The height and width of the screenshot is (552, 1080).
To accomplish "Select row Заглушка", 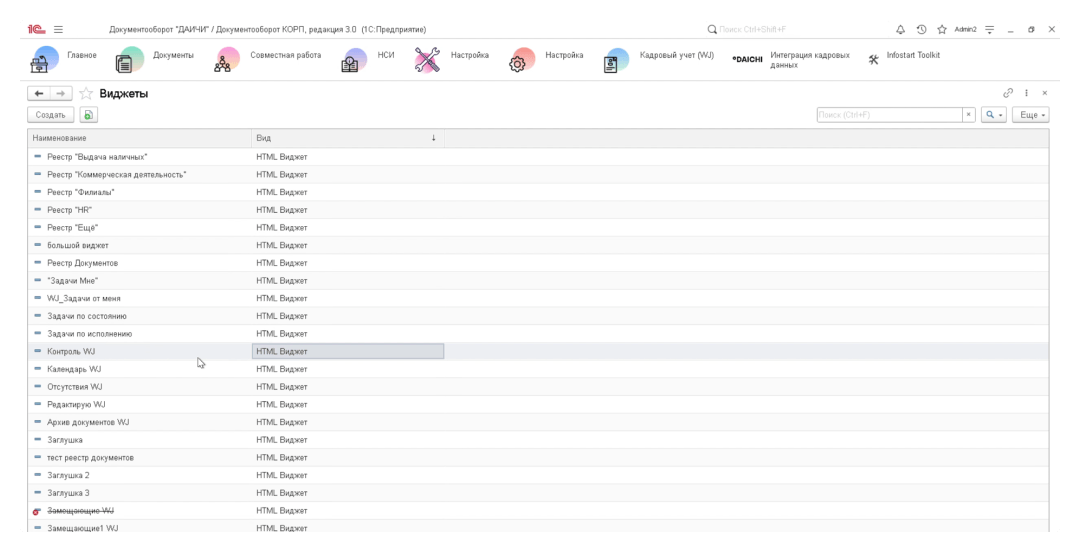I will tap(539, 440).
